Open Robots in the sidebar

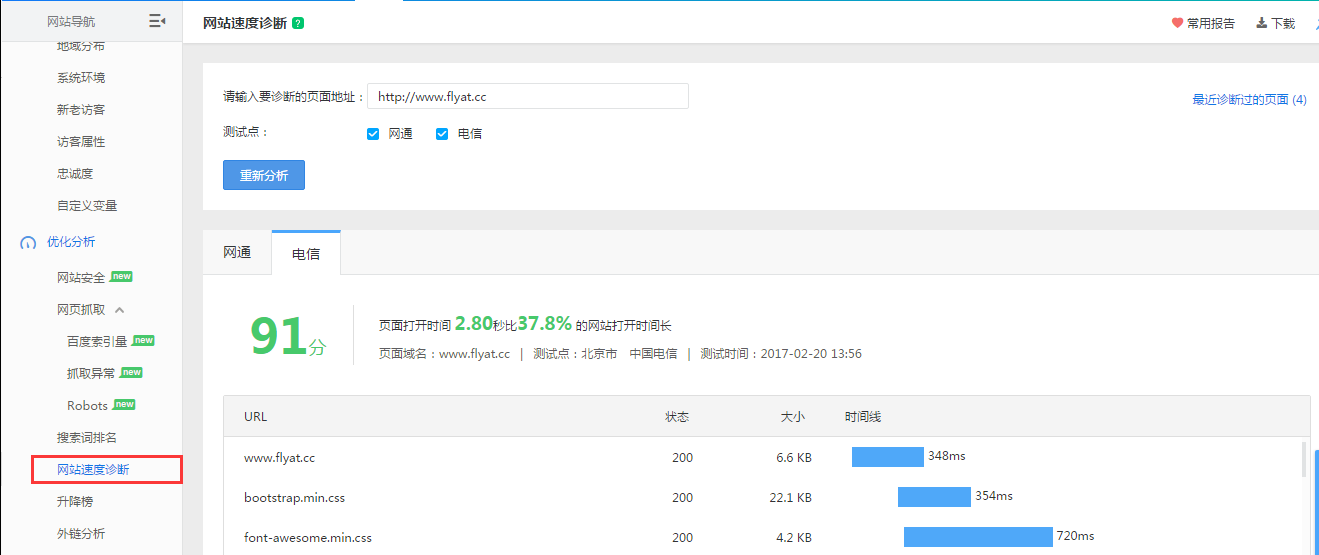[87, 406]
